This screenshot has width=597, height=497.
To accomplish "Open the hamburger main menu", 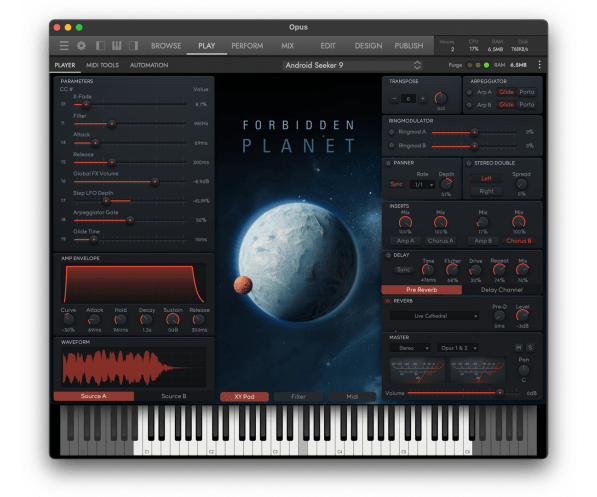I will (x=64, y=46).
